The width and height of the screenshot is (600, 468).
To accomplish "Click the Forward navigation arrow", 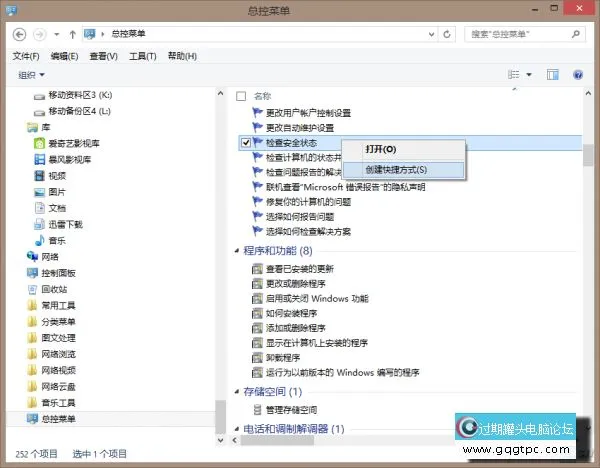I will pyautogui.click(x=39, y=34).
